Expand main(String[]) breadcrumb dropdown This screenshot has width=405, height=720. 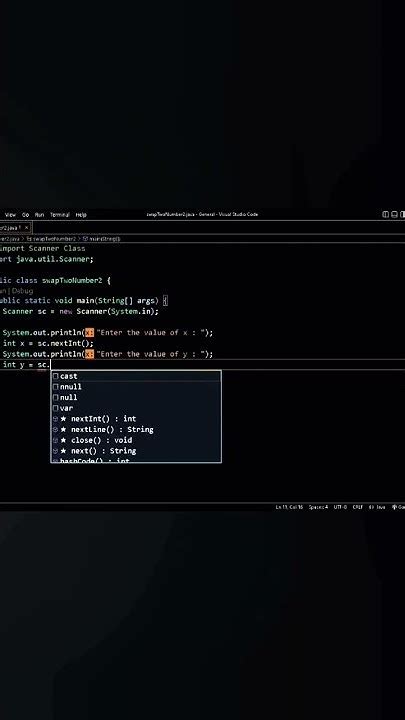101,239
